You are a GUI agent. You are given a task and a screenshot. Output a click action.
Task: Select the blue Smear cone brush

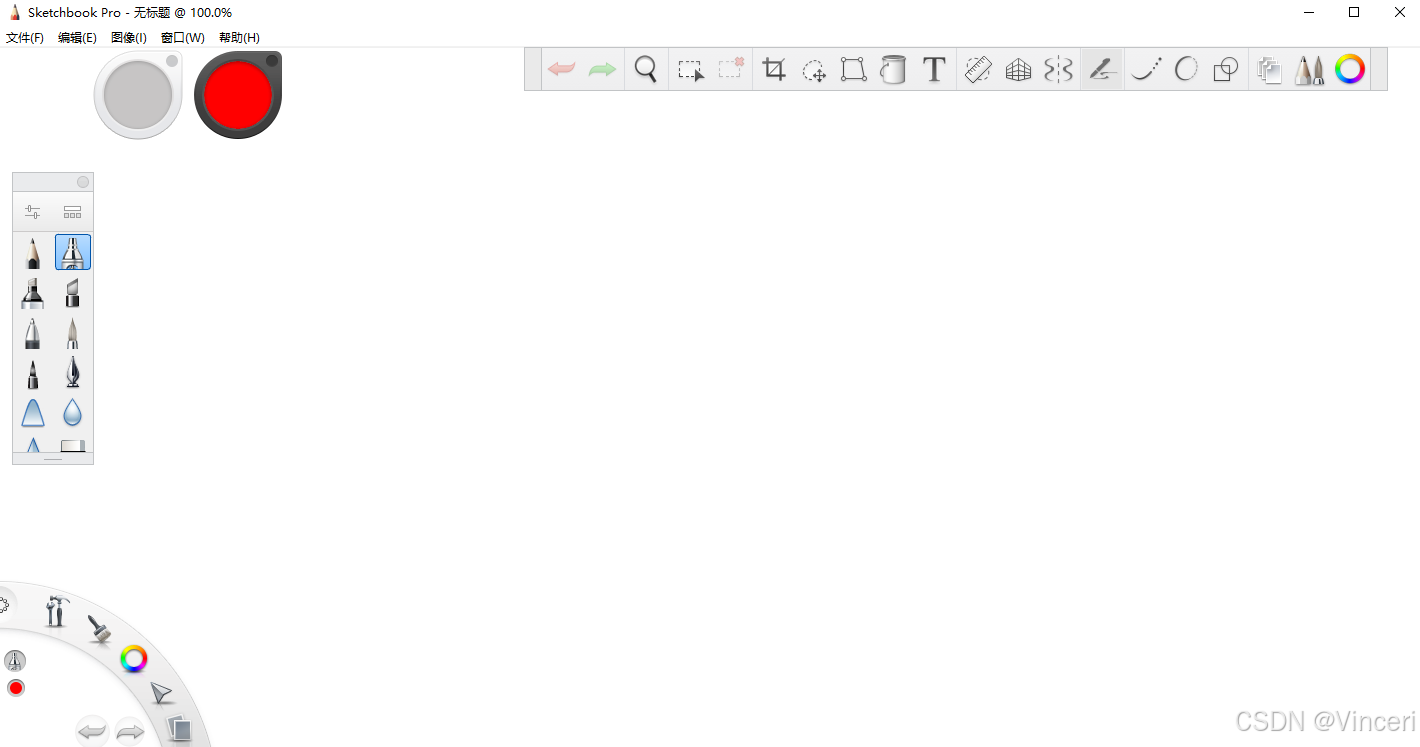pyautogui.click(x=33, y=413)
